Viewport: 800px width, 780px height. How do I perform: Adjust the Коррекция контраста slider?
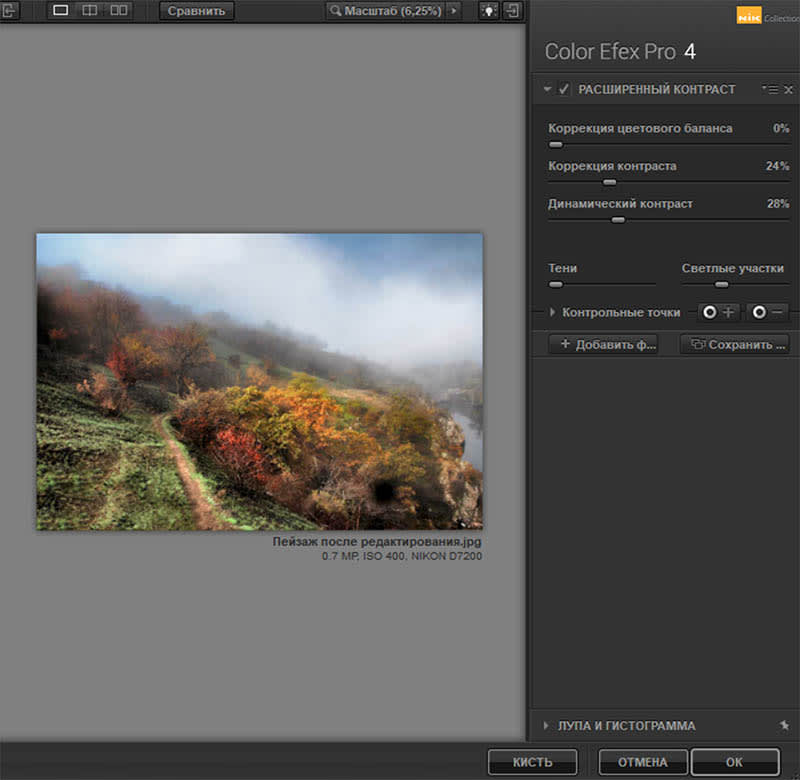610,182
